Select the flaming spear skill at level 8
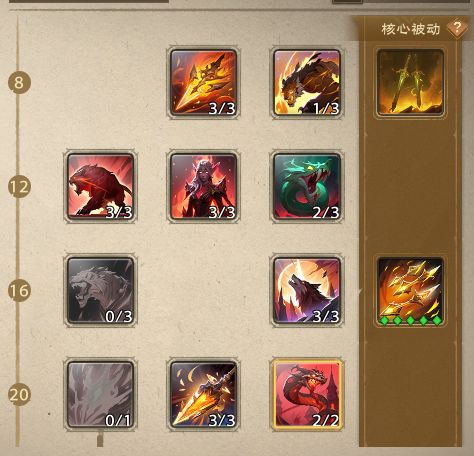The width and height of the screenshot is (474, 456). coord(203,83)
